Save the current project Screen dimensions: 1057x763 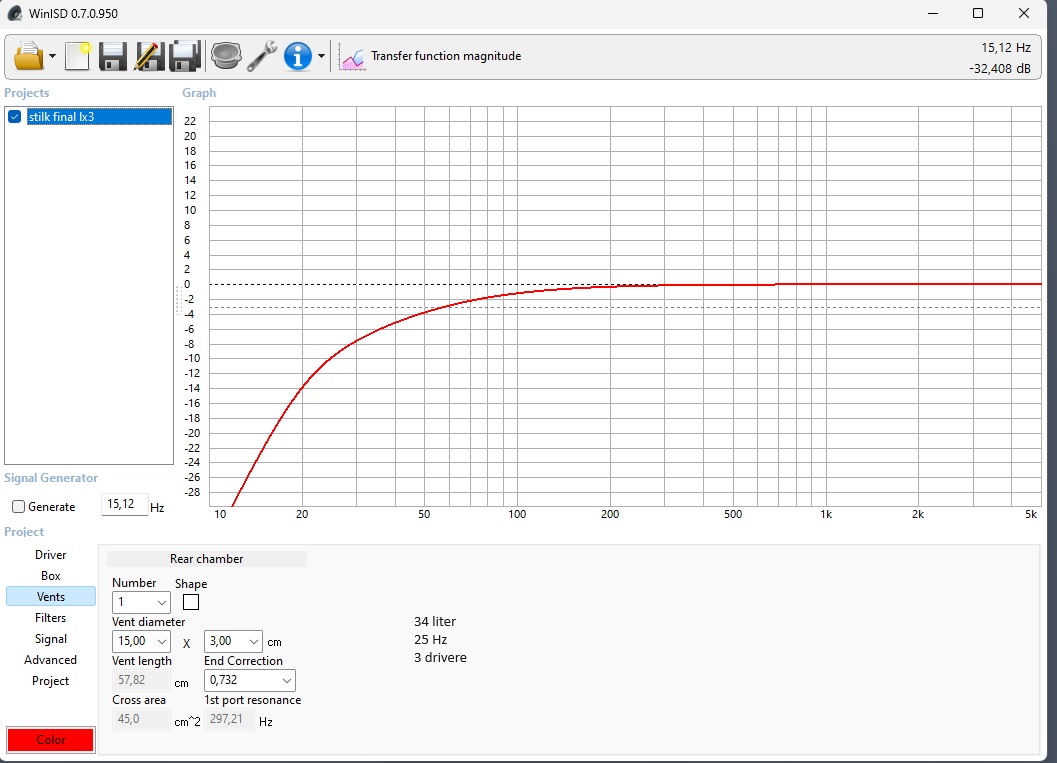(113, 57)
